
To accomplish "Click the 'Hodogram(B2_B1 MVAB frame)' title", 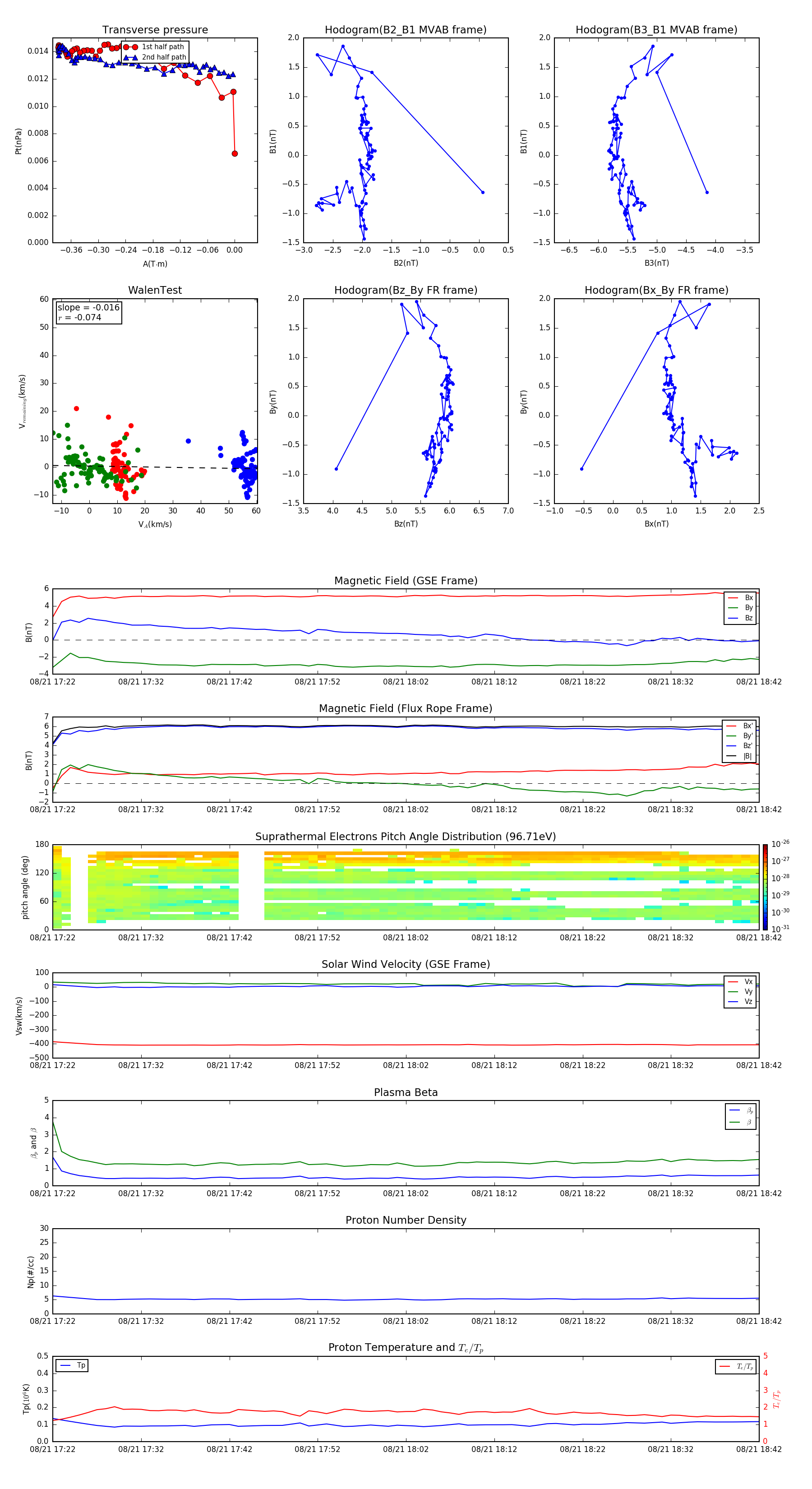I will click(x=406, y=30).
